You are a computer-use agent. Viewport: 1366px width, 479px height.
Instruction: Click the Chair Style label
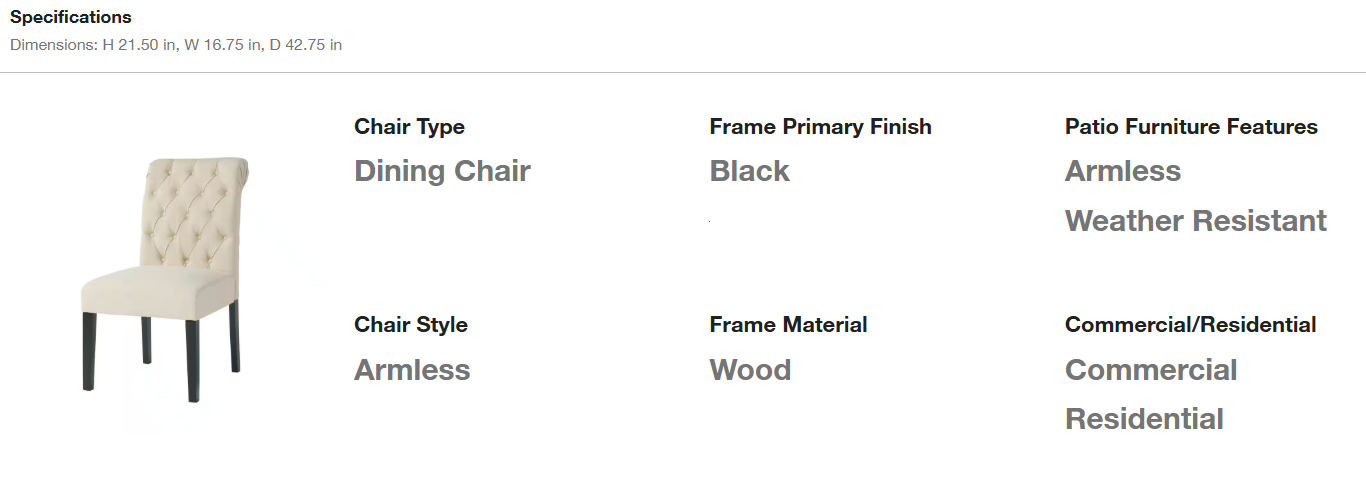(x=410, y=325)
